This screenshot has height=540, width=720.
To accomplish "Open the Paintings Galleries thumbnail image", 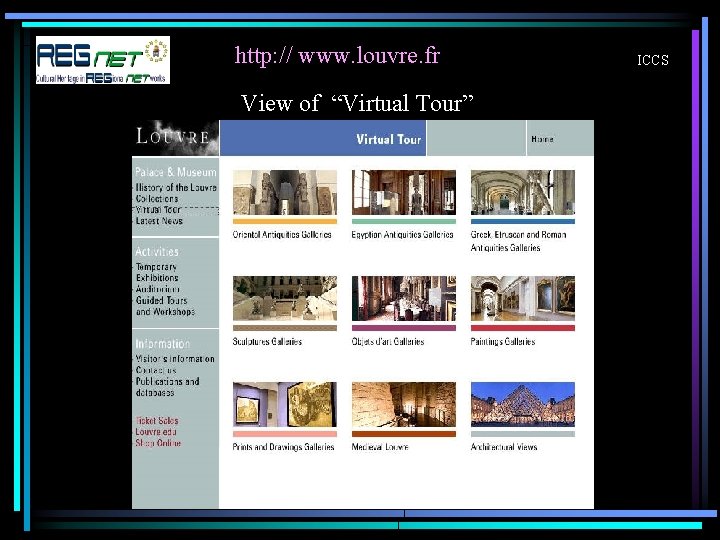I will click(523, 298).
